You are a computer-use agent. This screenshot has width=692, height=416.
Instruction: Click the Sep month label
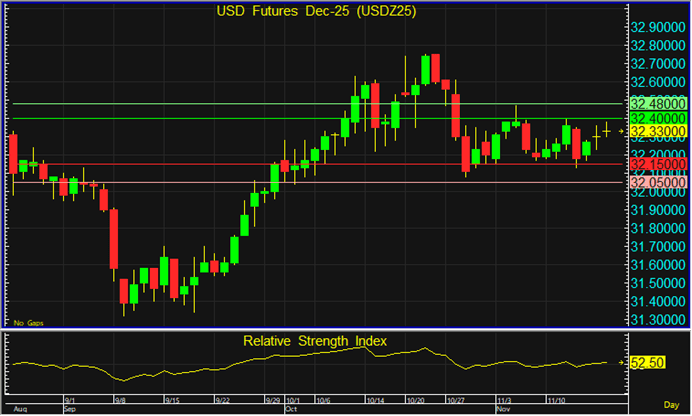(x=70, y=410)
